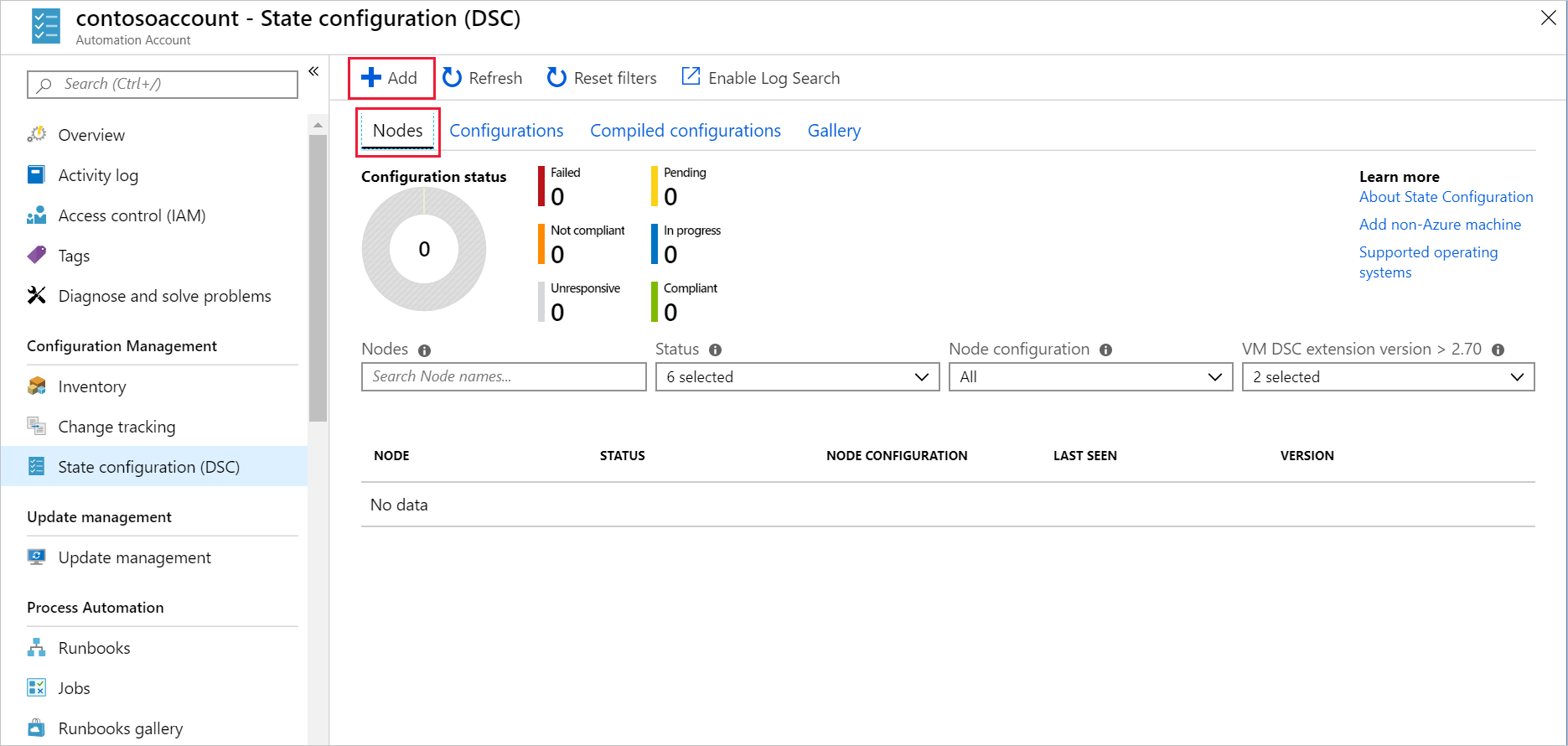Click the Overview gear icon
1568x746 pixels.
37,134
